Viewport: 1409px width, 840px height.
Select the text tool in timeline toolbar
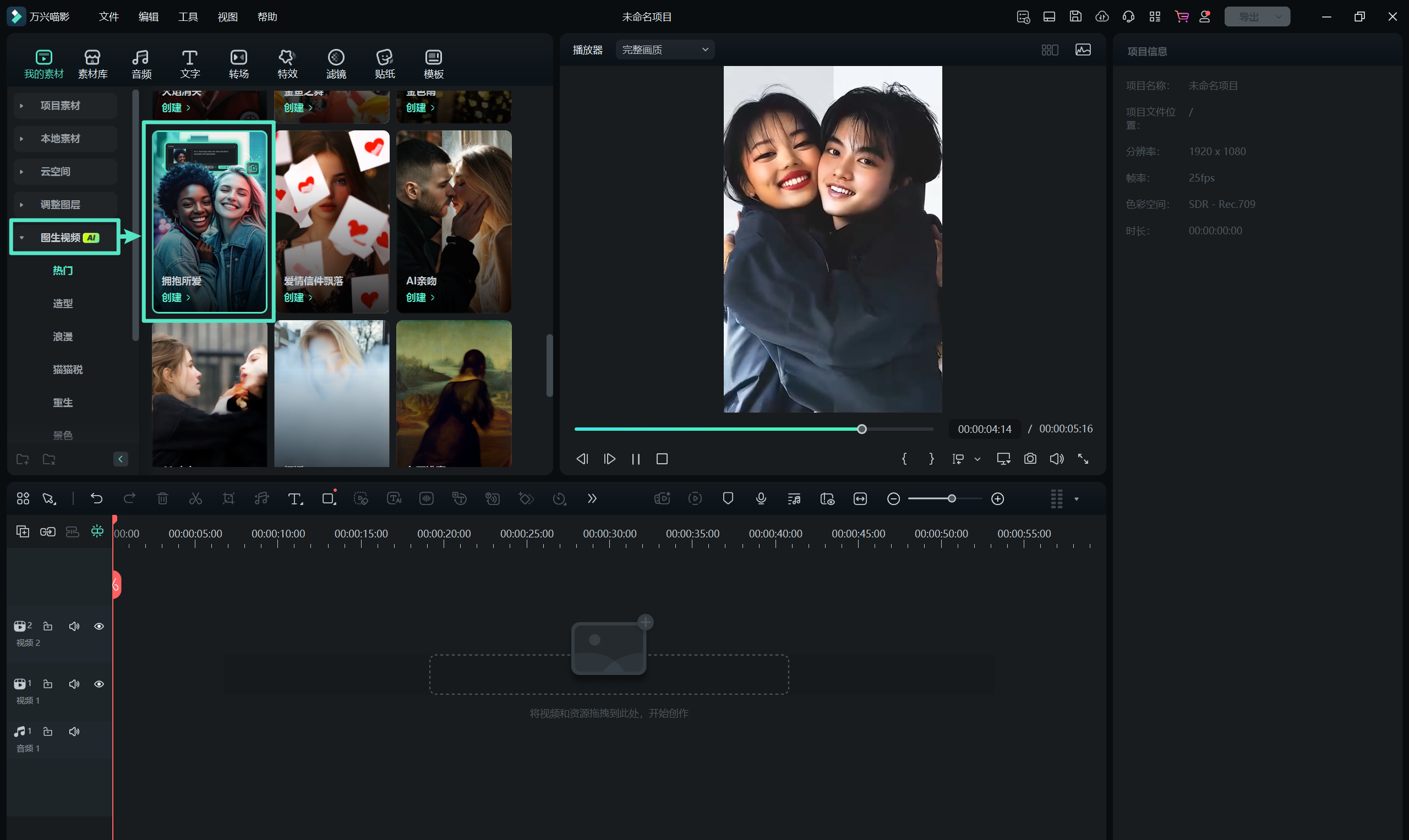coord(294,498)
